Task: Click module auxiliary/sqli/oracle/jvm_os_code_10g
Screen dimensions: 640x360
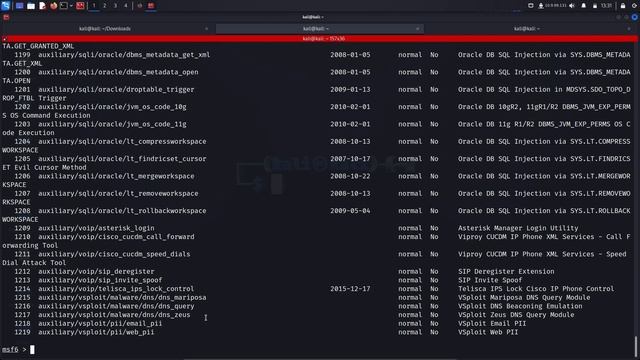Action: 112,107
